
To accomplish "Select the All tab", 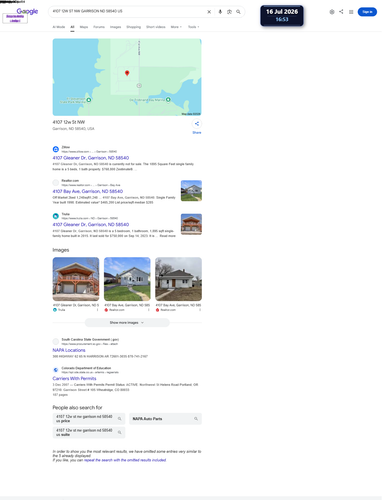I will [x=72, y=27].
